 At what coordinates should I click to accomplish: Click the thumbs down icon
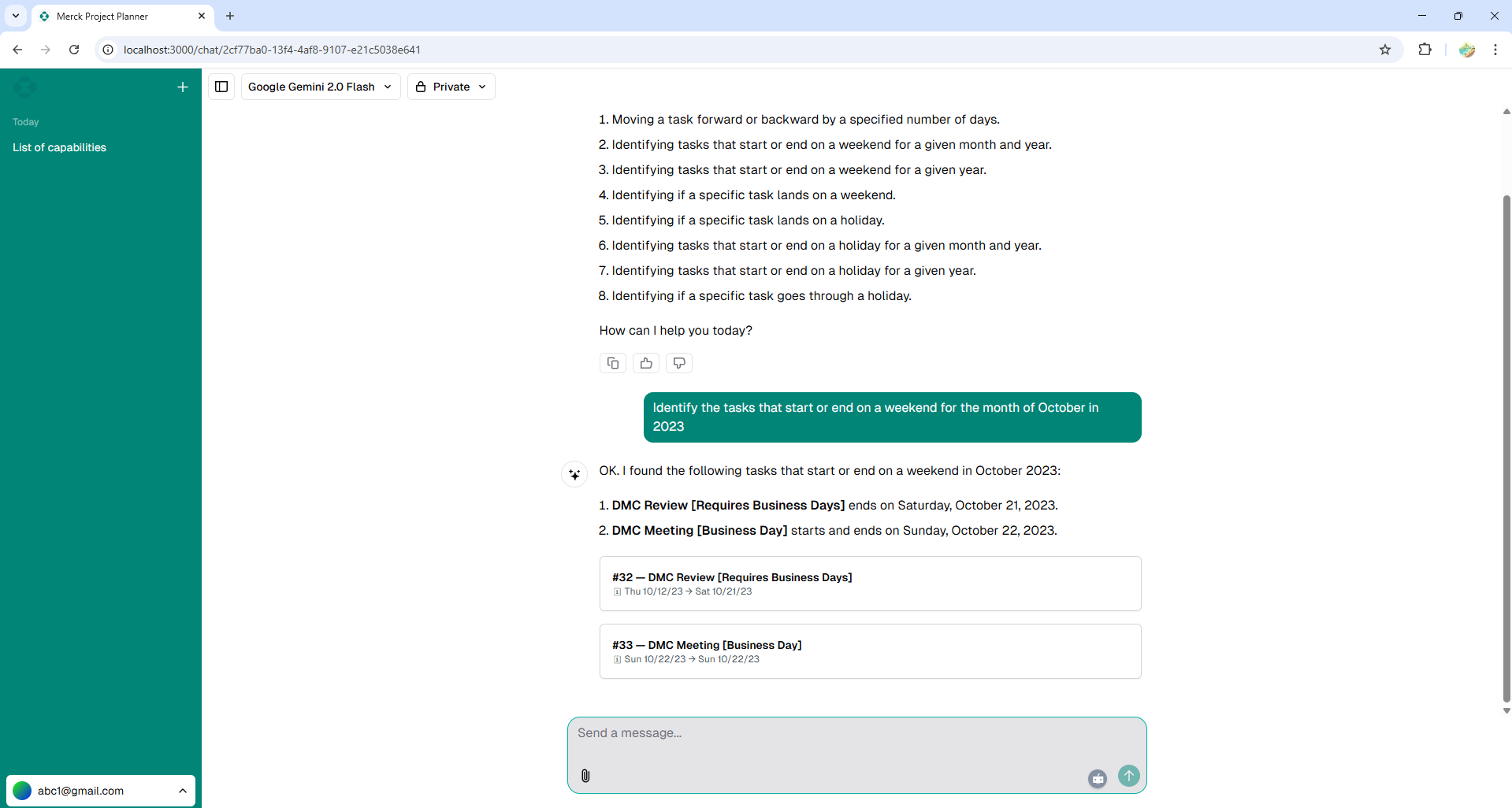(679, 363)
